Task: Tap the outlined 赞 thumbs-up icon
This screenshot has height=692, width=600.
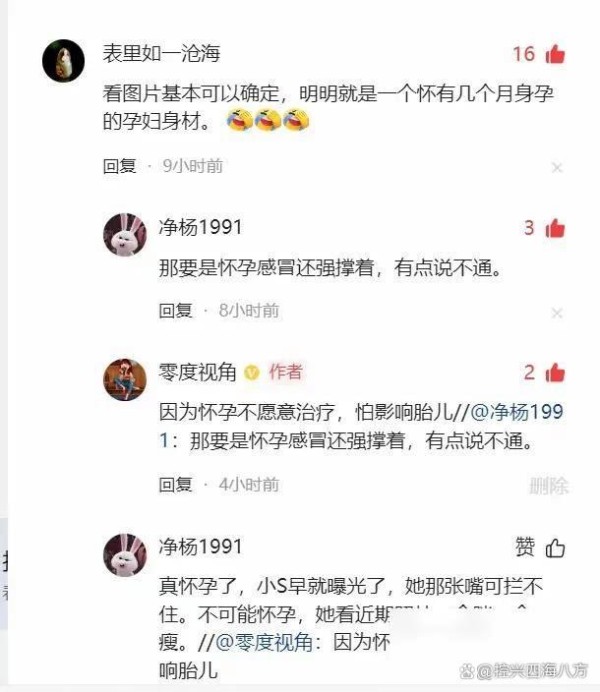Action: point(555,548)
